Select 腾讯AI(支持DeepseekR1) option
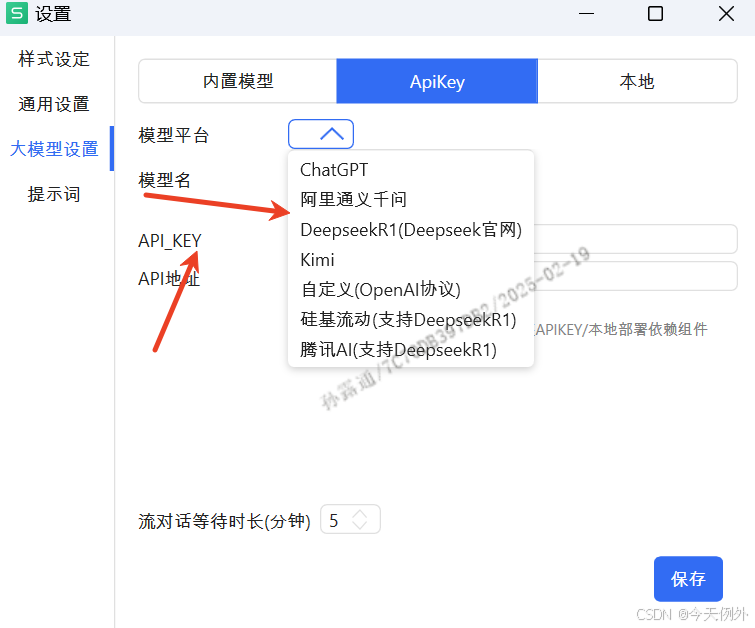The height and width of the screenshot is (628, 755). [x=398, y=350]
